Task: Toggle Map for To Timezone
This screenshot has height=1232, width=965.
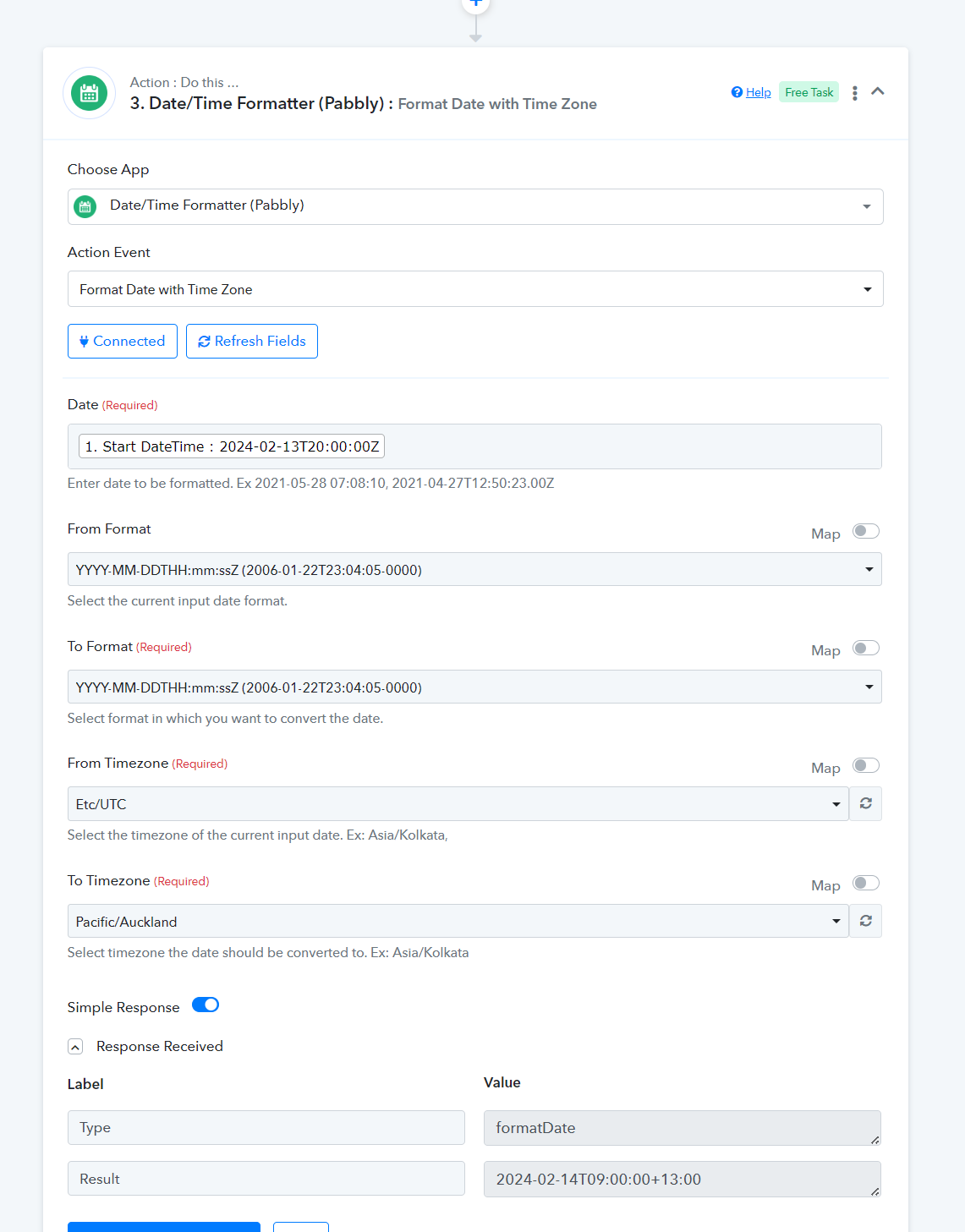Action: 866,883
